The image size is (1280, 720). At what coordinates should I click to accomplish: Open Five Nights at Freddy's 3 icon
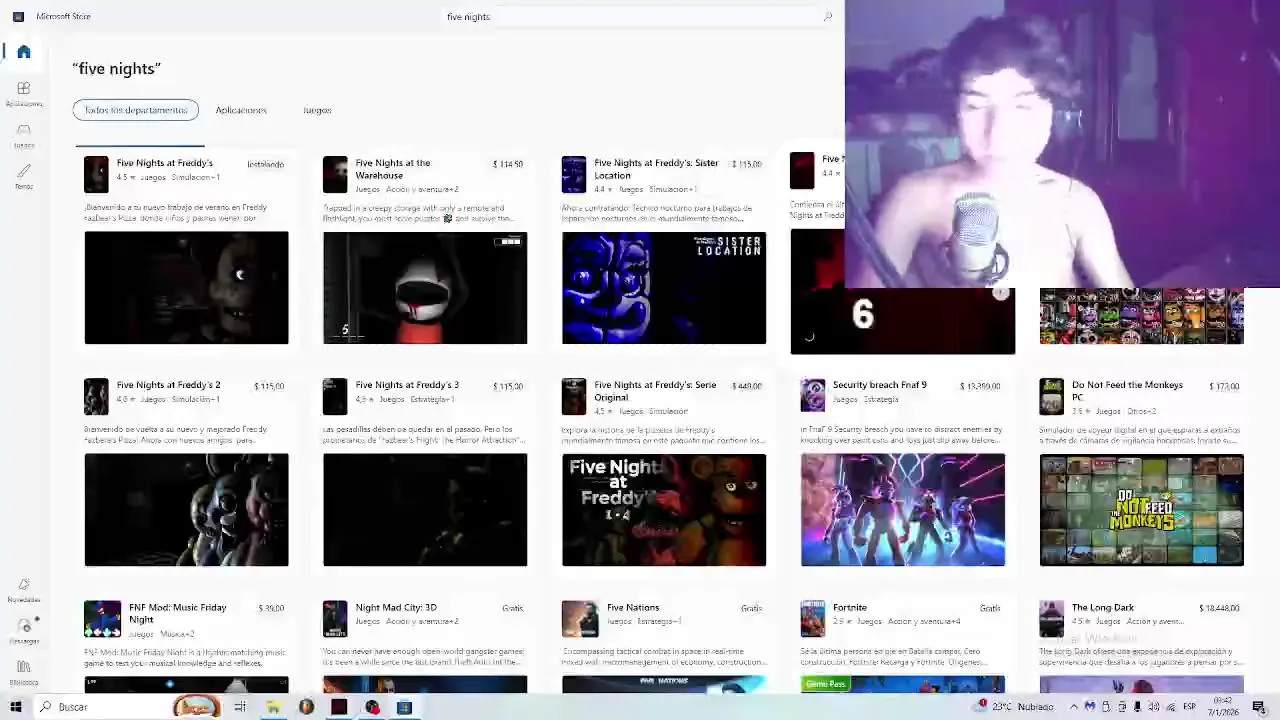335,396
